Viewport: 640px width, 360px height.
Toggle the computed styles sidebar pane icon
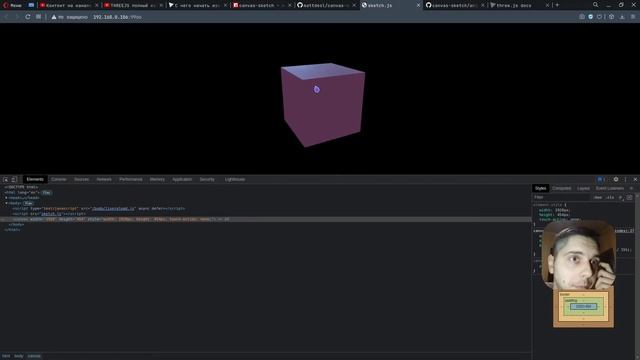pyautogui.click(x=629, y=197)
